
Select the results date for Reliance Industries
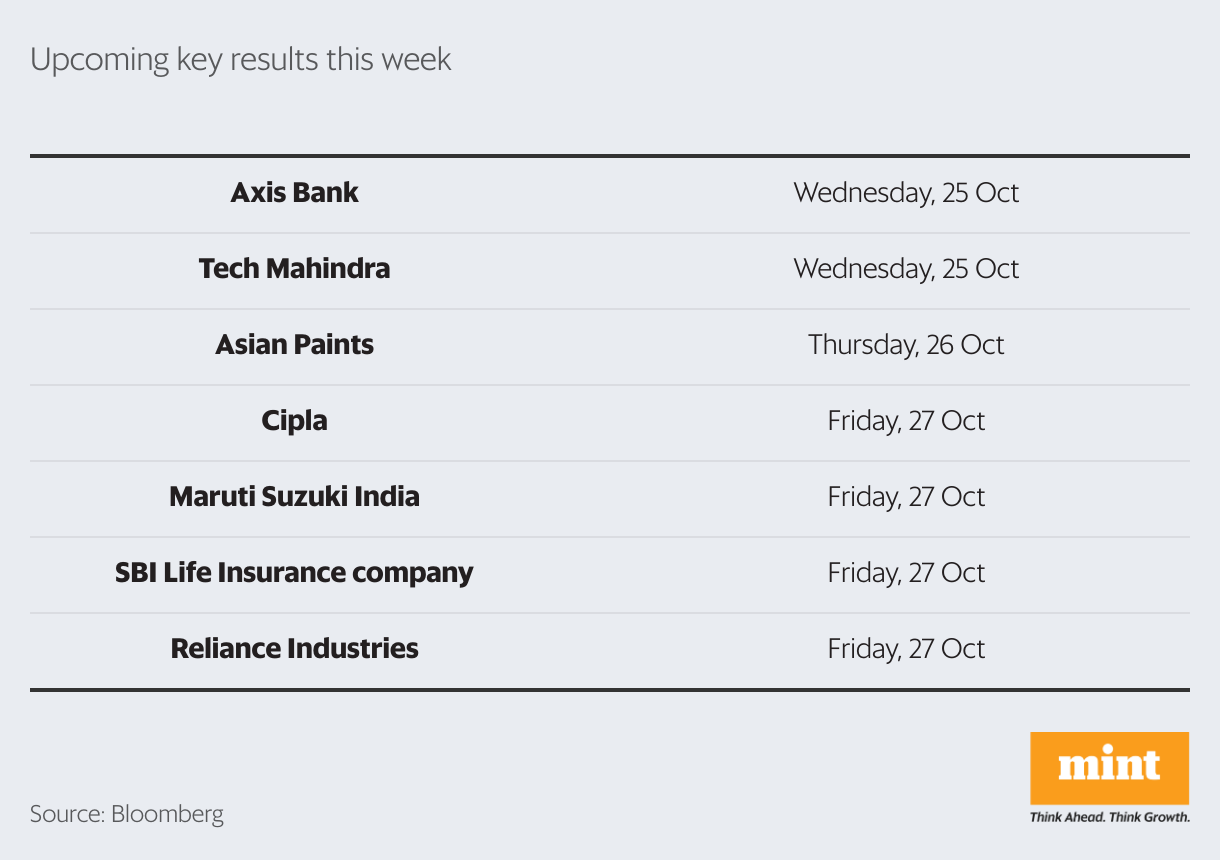(906, 648)
